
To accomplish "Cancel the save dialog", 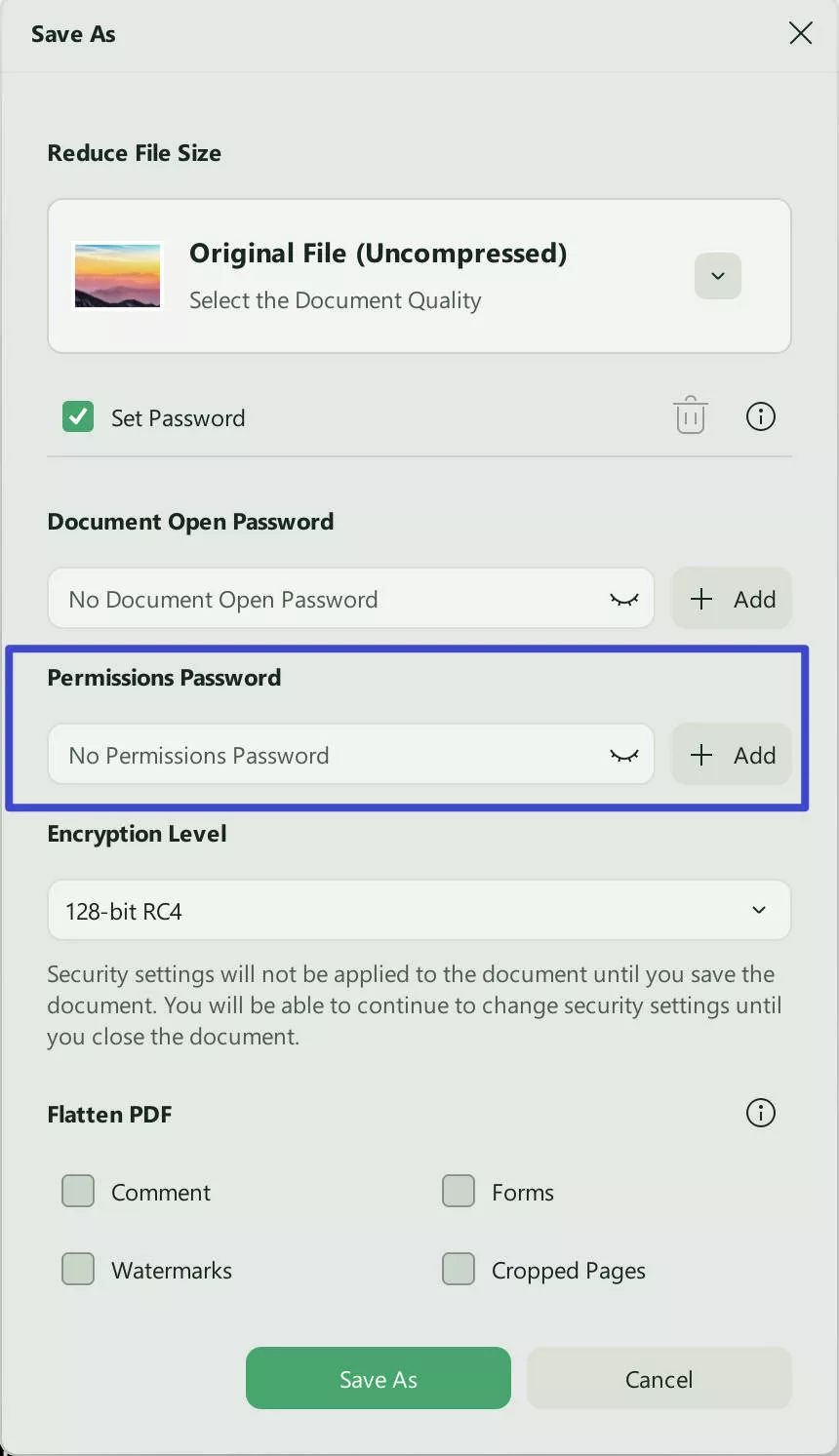I will (659, 1378).
